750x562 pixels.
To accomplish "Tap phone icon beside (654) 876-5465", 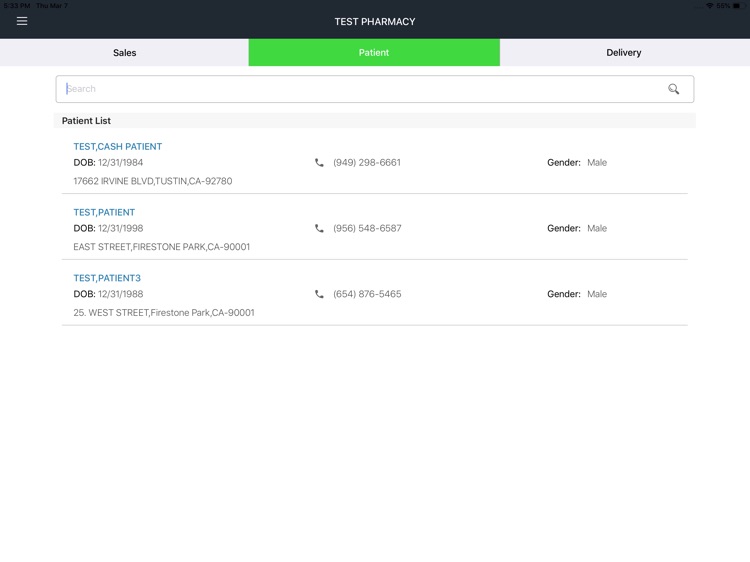I will point(319,294).
